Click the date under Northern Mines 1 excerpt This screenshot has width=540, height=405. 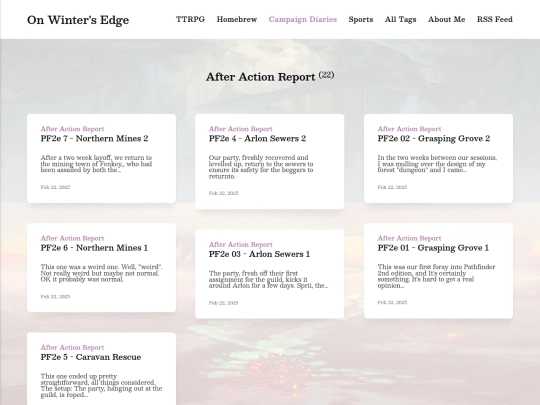[55, 297]
